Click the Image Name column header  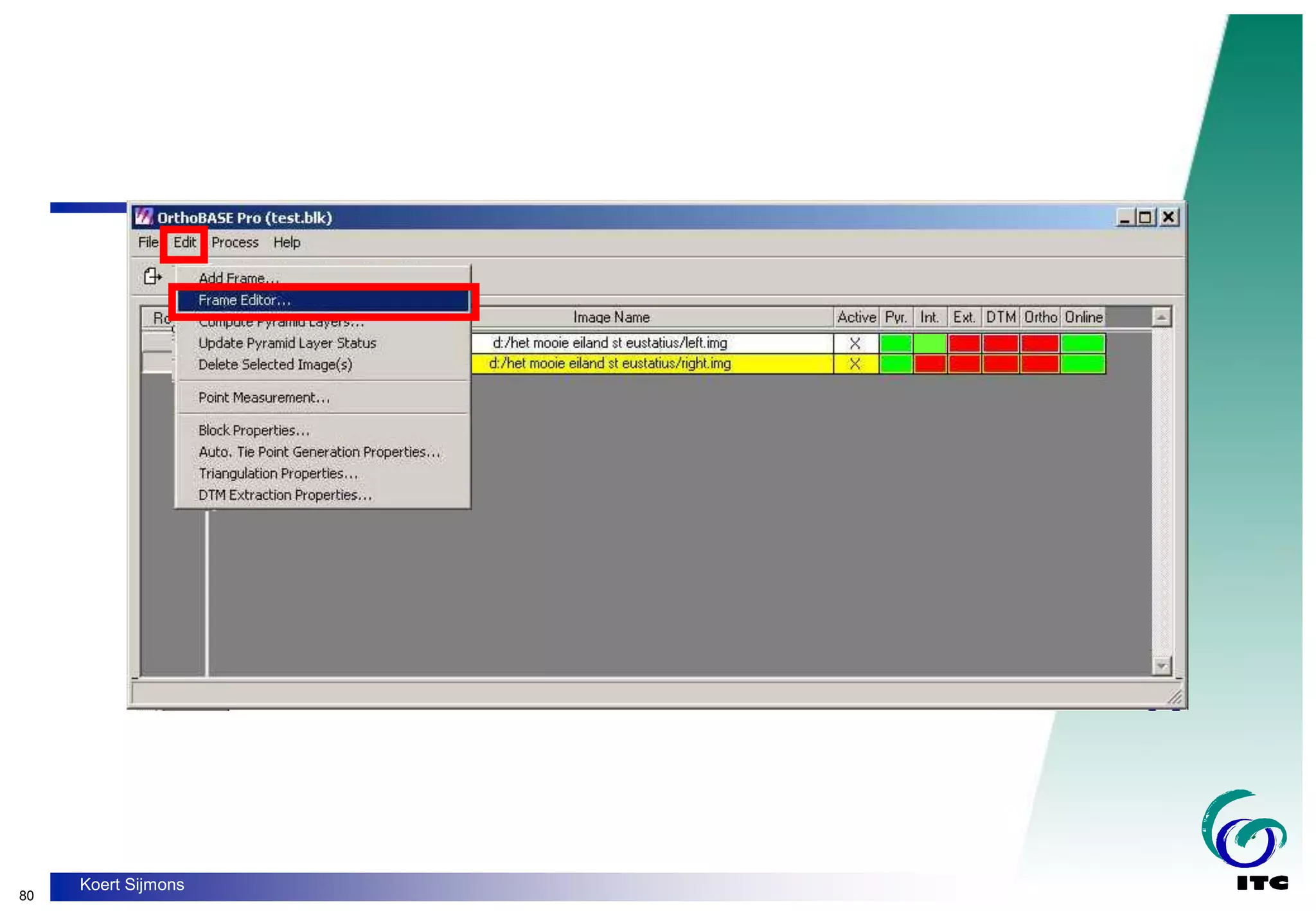click(x=610, y=317)
